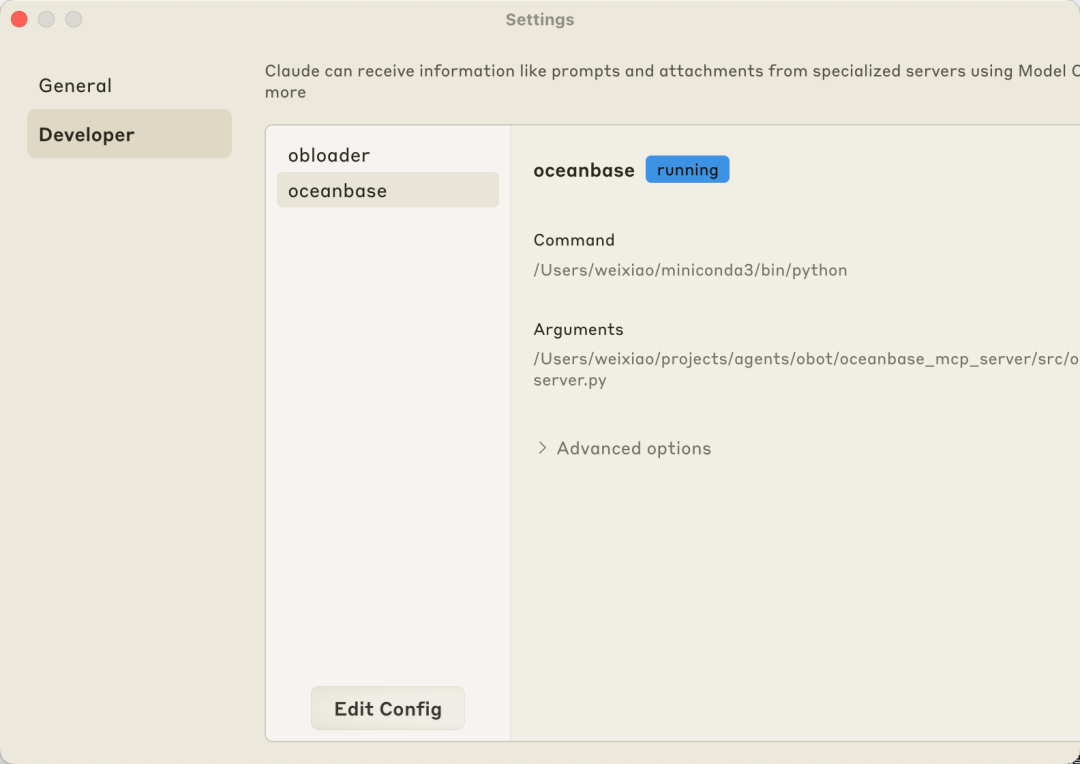Click the server.py text under Arguments
The image size is (1080, 764).
coord(569,380)
